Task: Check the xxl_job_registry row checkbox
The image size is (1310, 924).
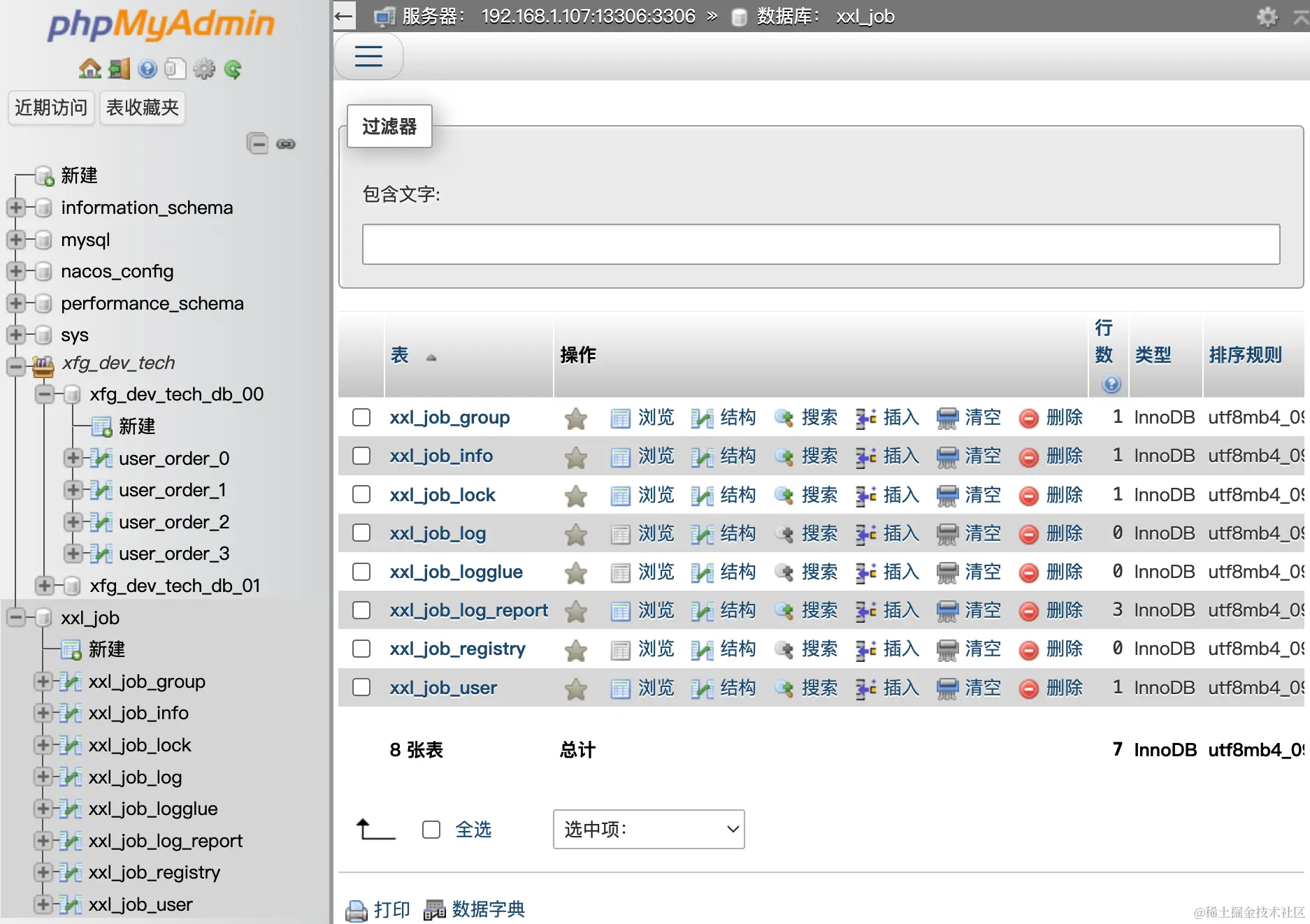Action: [361, 649]
